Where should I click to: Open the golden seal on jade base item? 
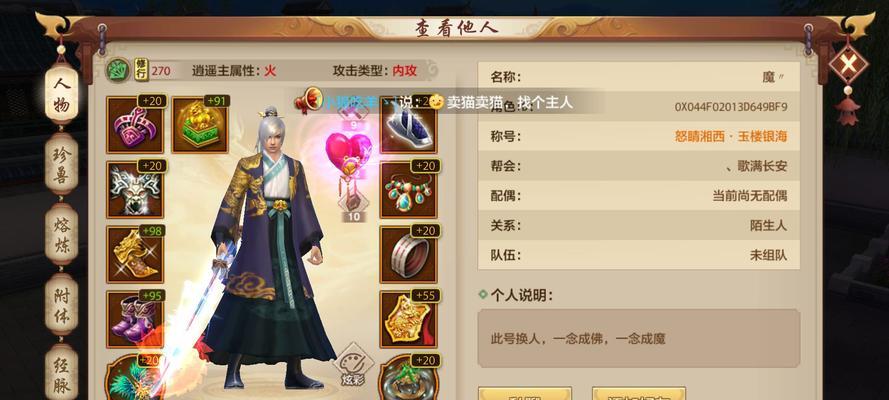click(x=200, y=125)
